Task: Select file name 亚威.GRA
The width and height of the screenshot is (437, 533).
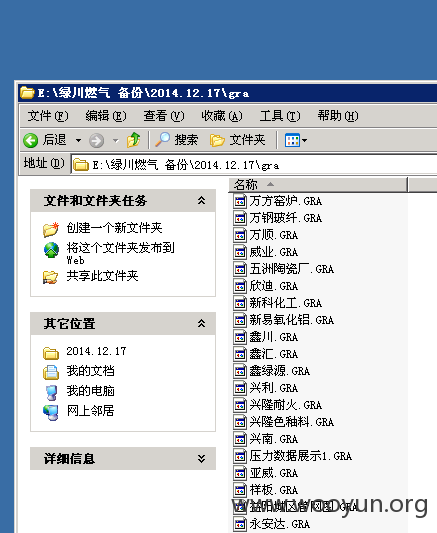Action: point(274,473)
